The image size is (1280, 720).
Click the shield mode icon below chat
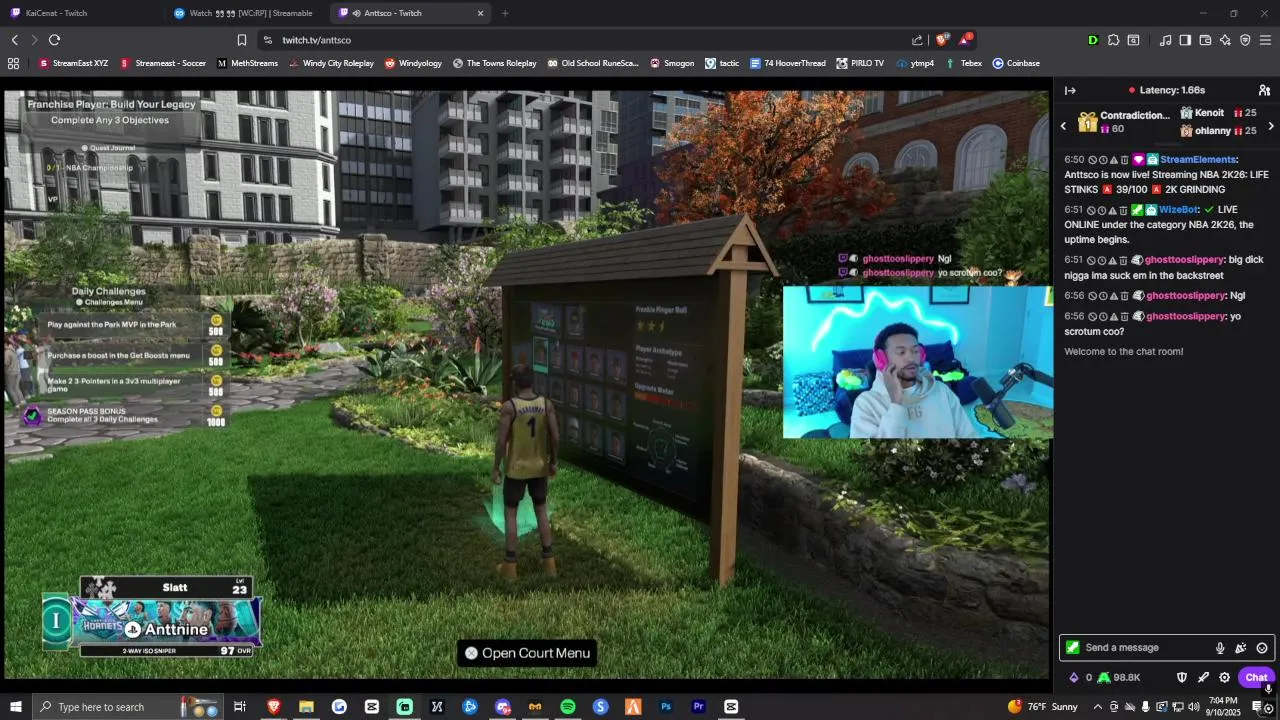1182,677
